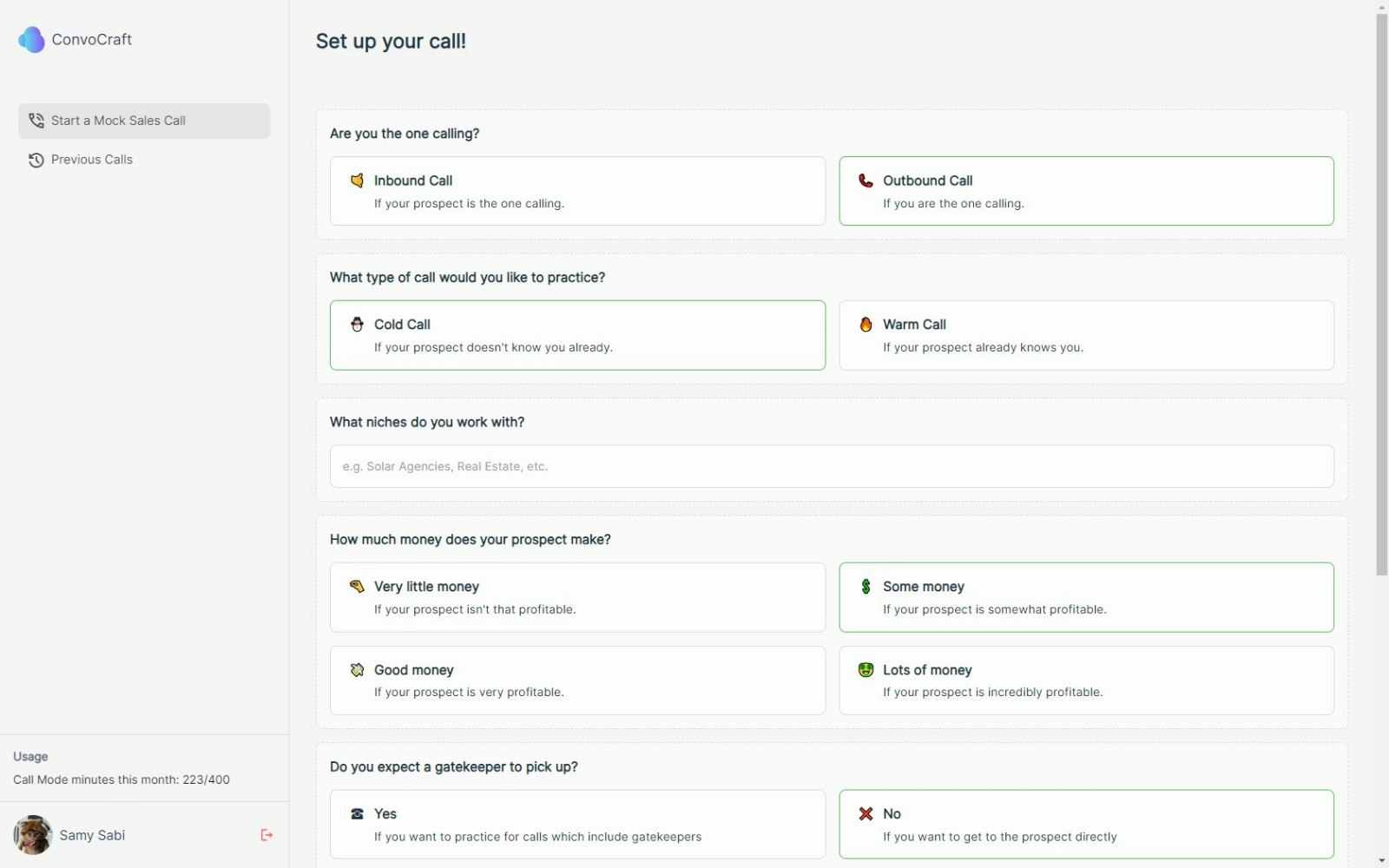Click the red logout icon next to Samy Sabi
Image resolution: width=1389 pixels, height=868 pixels.
[x=267, y=835]
